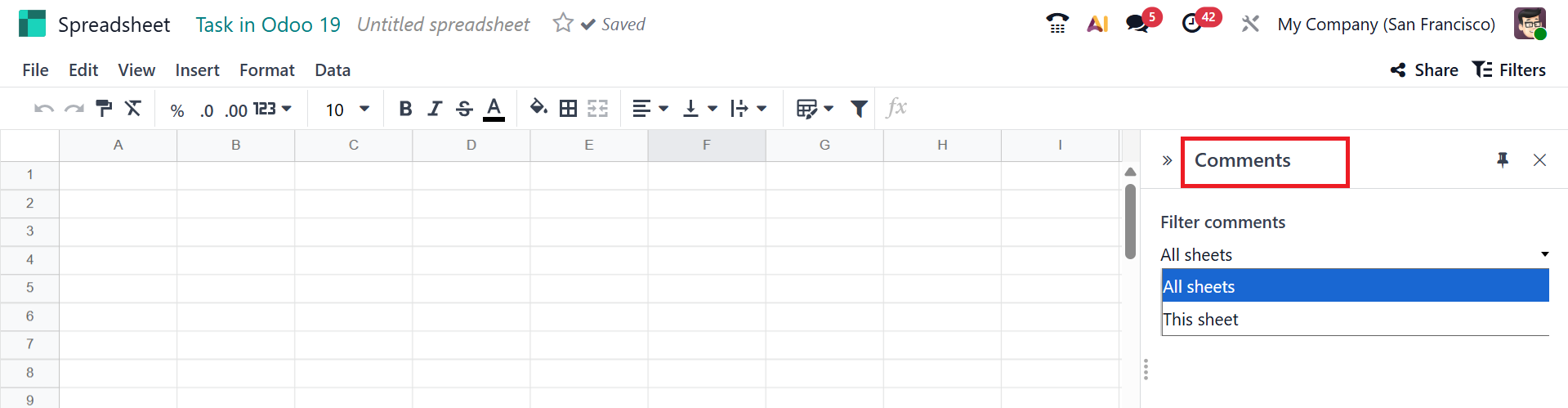This screenshot has width=1568, height=408.
Task: Apply strikethrough formatting
Action: pos(464,109)
